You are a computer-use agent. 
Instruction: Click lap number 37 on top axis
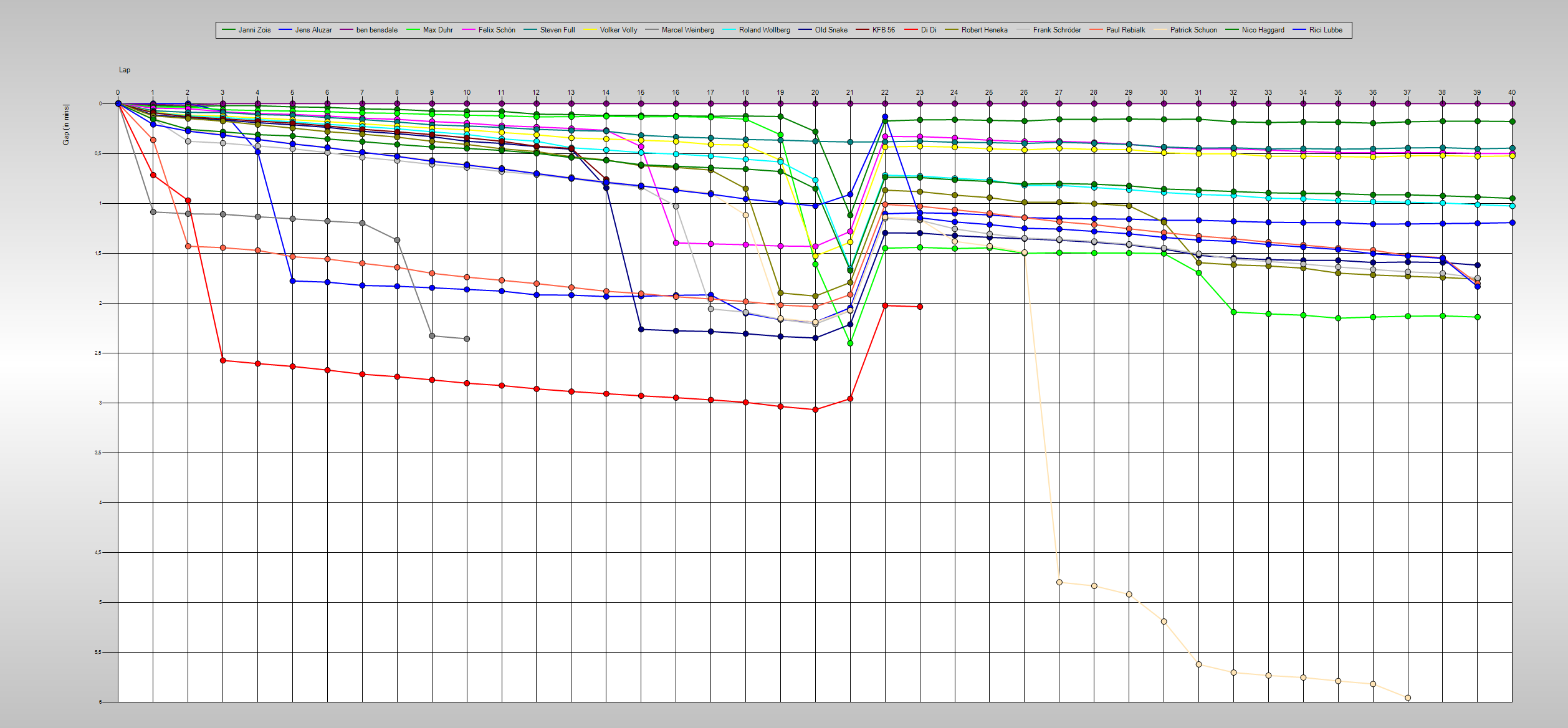pos(1407,92)
